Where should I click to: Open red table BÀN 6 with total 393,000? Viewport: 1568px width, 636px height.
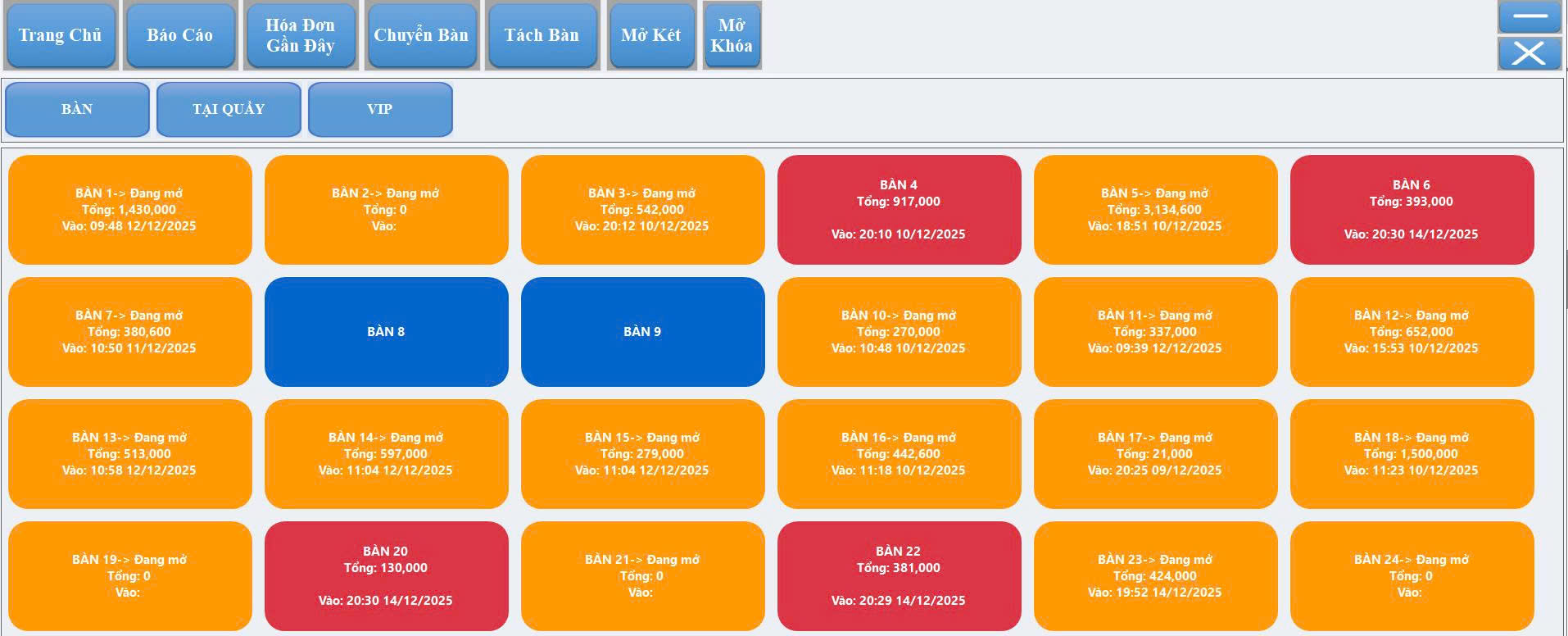1412,210
